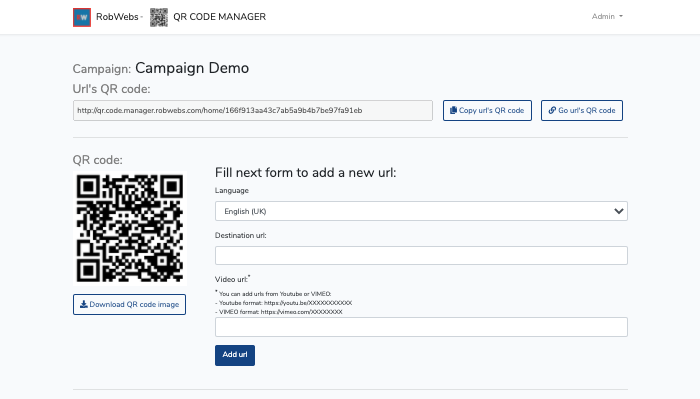Click the QR code icon in header
Screen dimensions: 700x399
[x=158, y=17]
